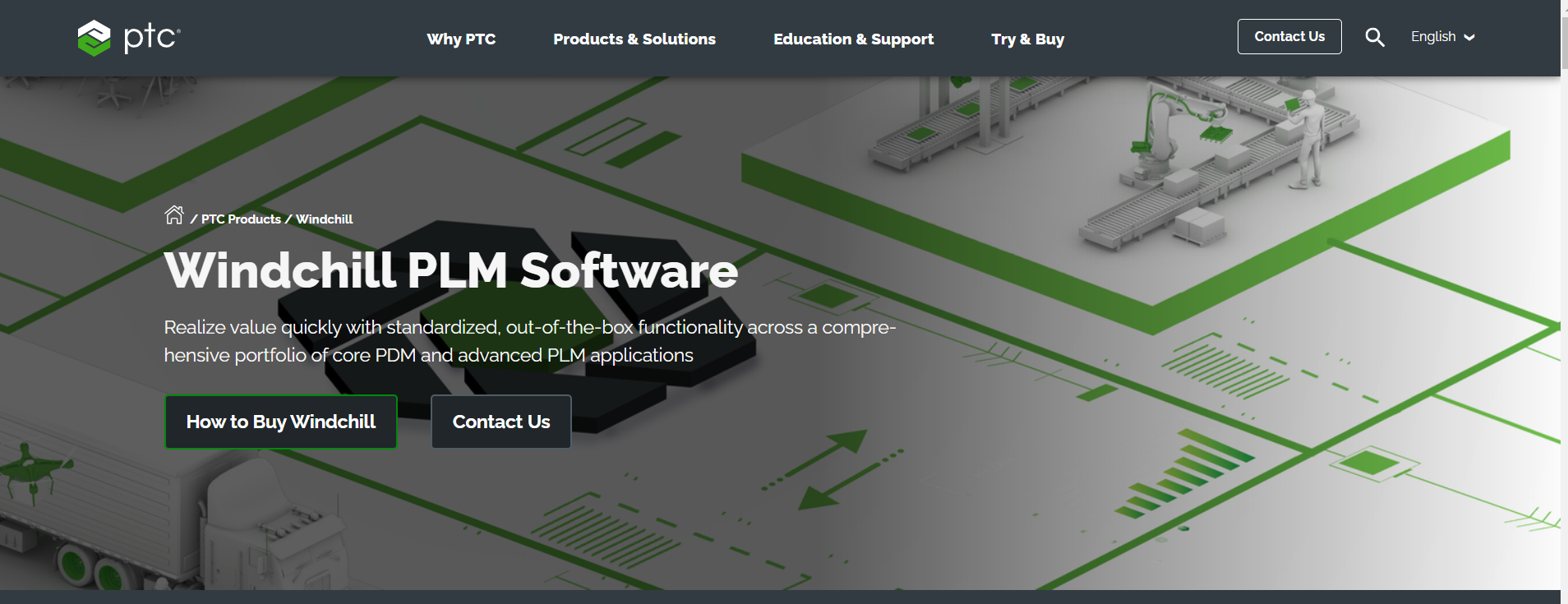Expand the English language dropdown

click(1442, 37)
